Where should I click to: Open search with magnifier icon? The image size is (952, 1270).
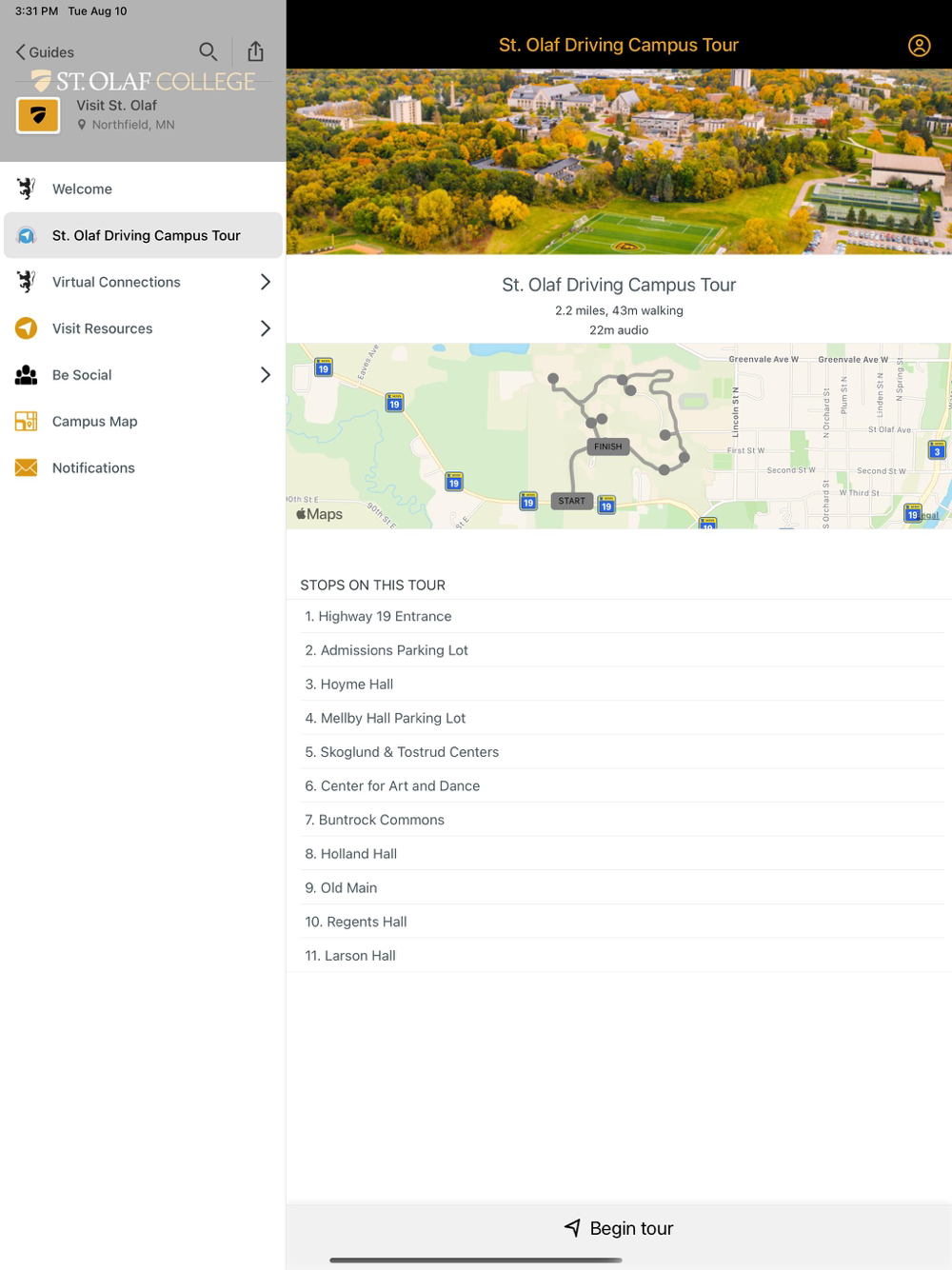(208, 51)
